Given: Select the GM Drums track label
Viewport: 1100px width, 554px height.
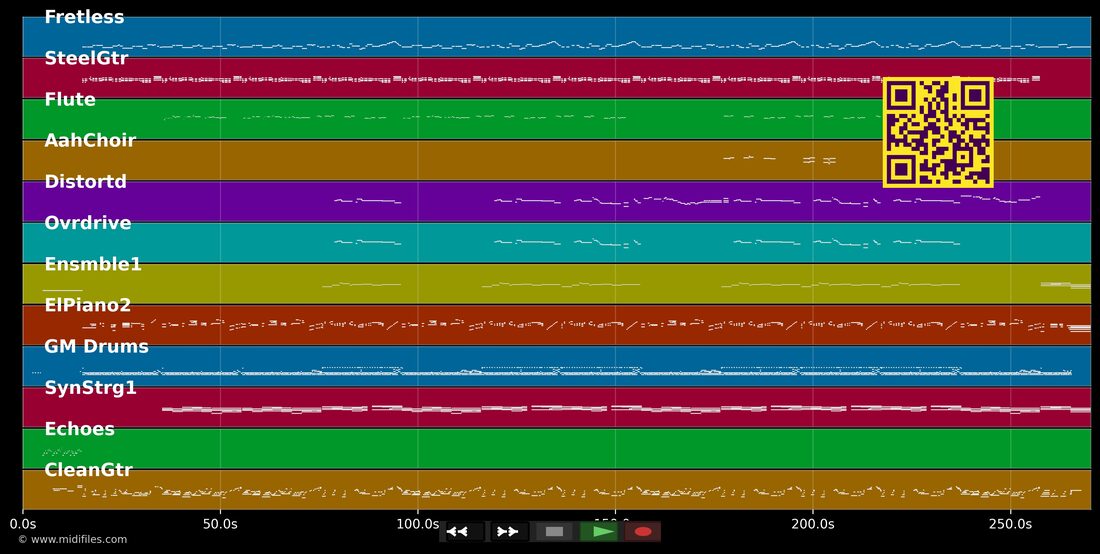Looking at the screenshot, I should point(96,346).
